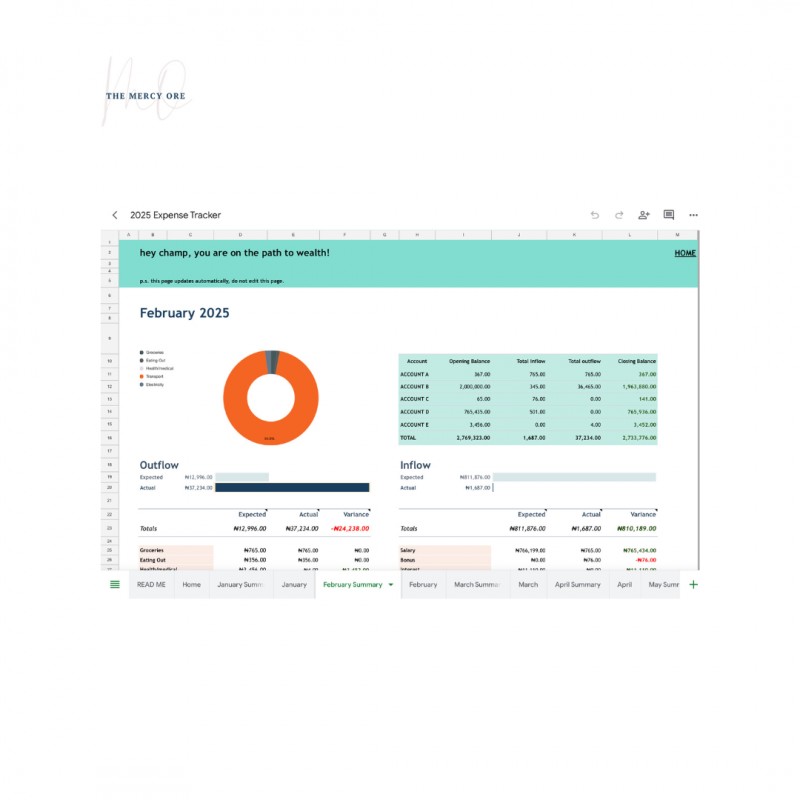
Task: Follow the HOME link in banner
Action: click(685, 253)
